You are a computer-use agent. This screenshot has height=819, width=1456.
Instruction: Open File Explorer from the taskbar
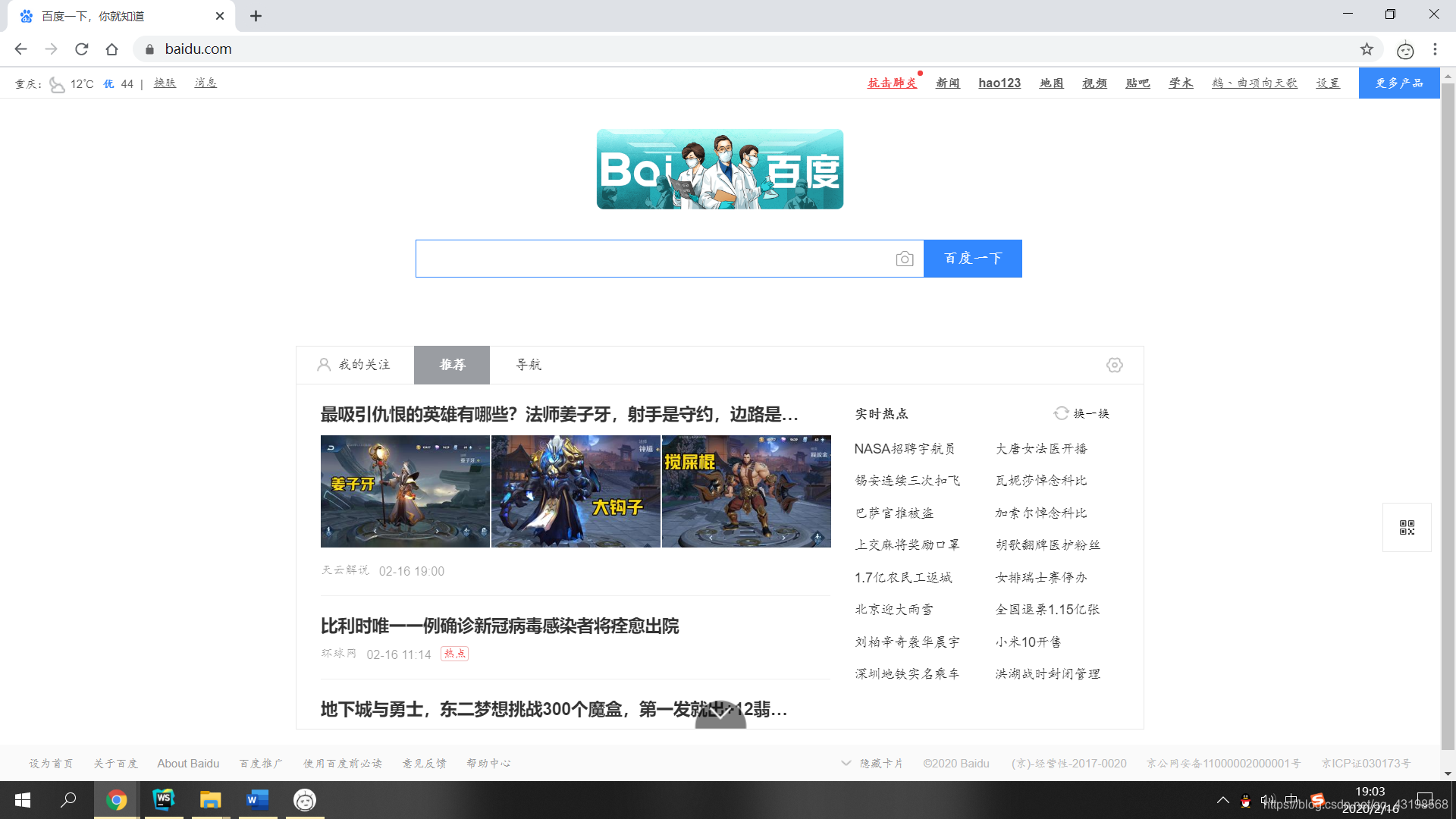pyautogui.click(x=210, y=800)
